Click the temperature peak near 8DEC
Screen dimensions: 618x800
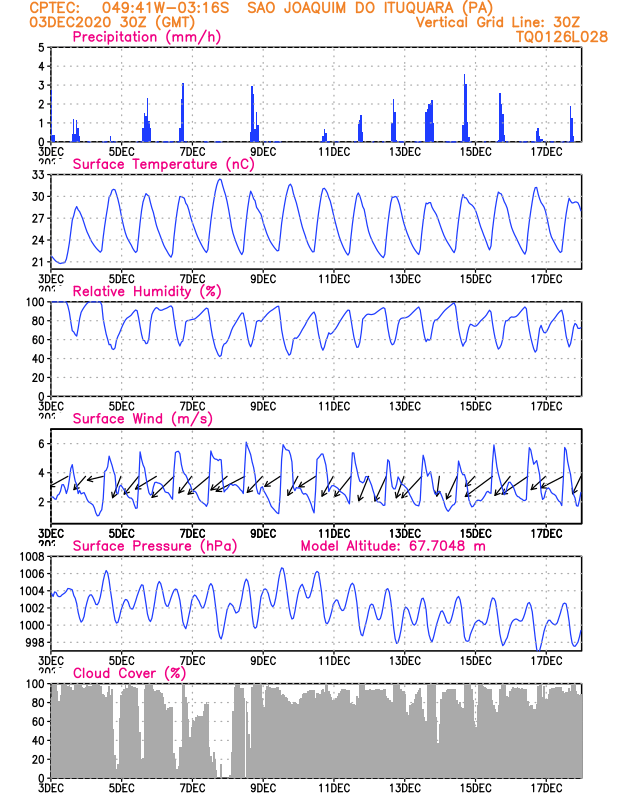[220, 180]
